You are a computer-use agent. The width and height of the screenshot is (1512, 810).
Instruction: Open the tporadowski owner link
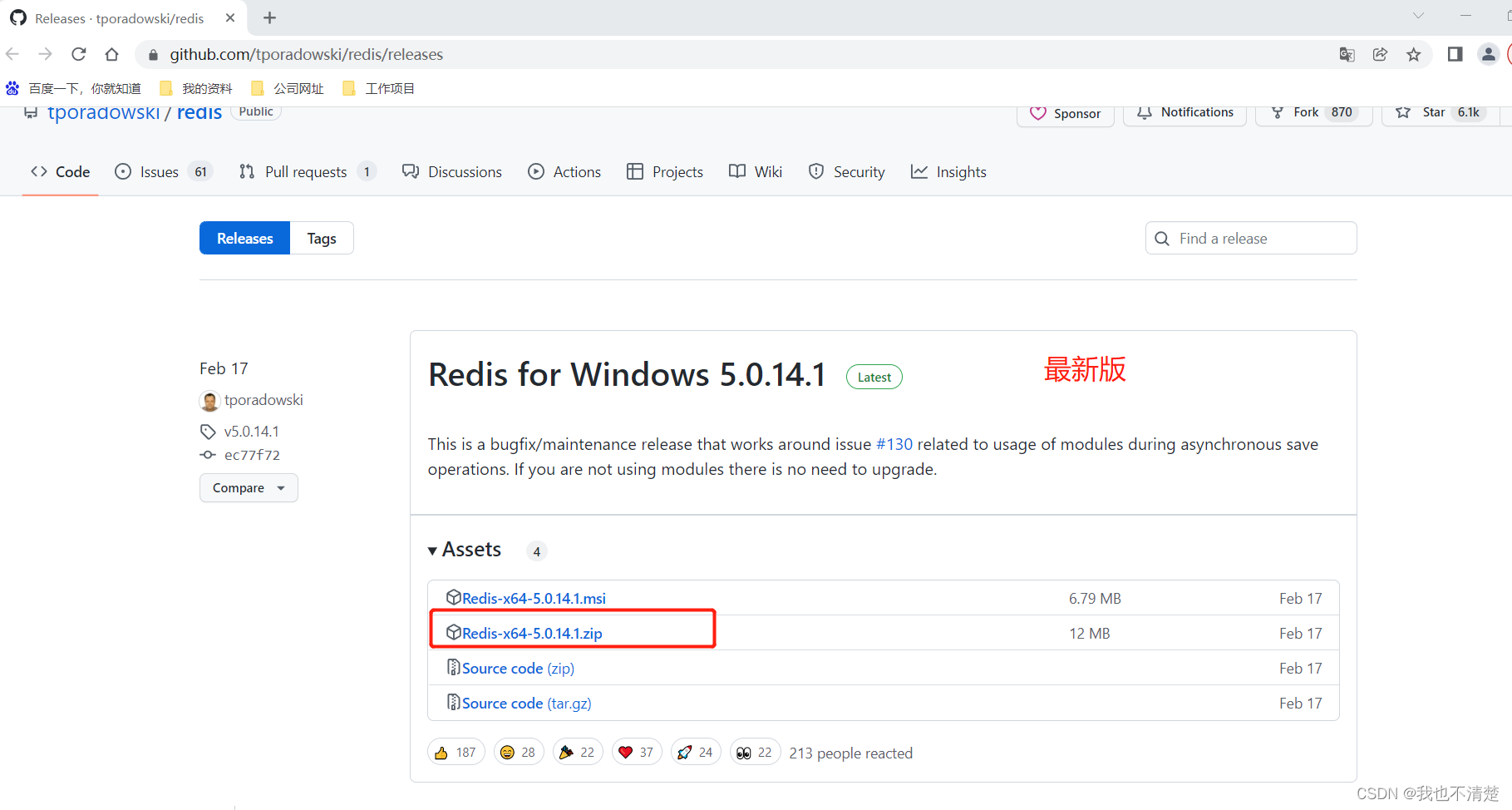coord(103,113)
